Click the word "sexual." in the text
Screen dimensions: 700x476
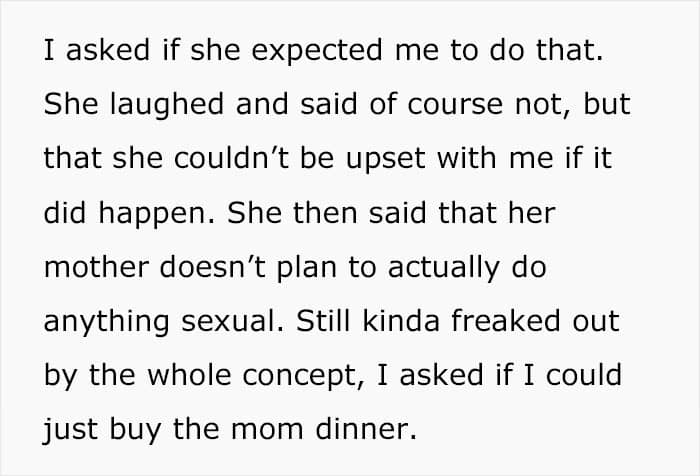coord(233,321)
